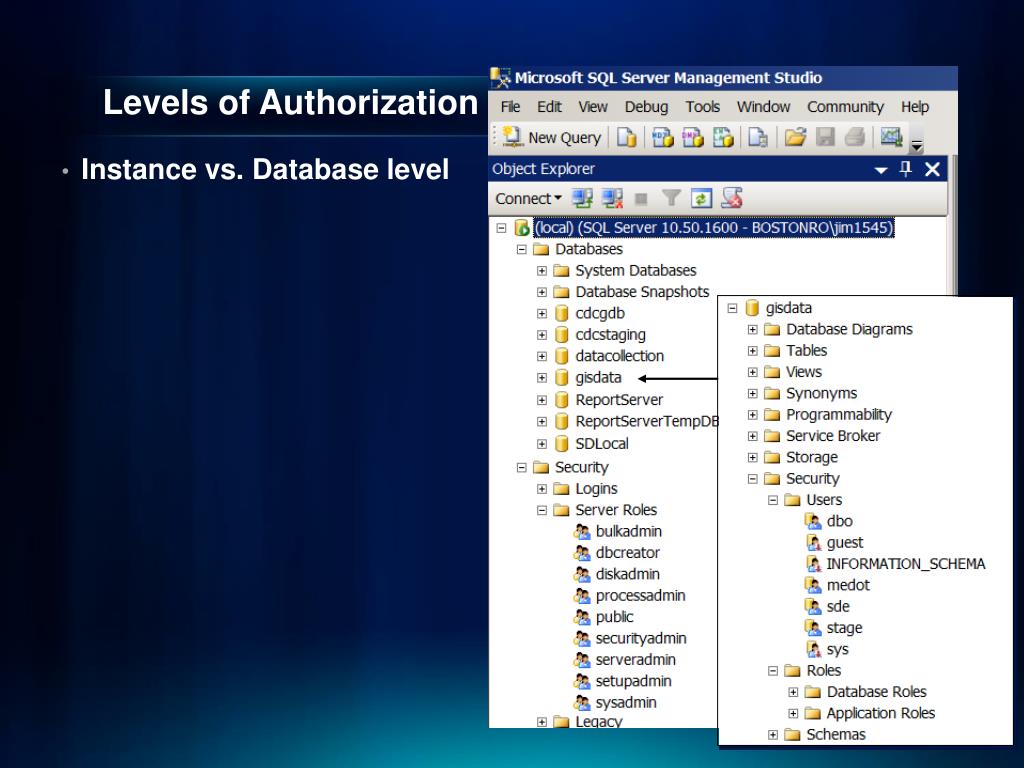Image resolution: width=1024 pixels, height=768 pixels.
Task: Open the Edit menu
Action: (549, 106)
